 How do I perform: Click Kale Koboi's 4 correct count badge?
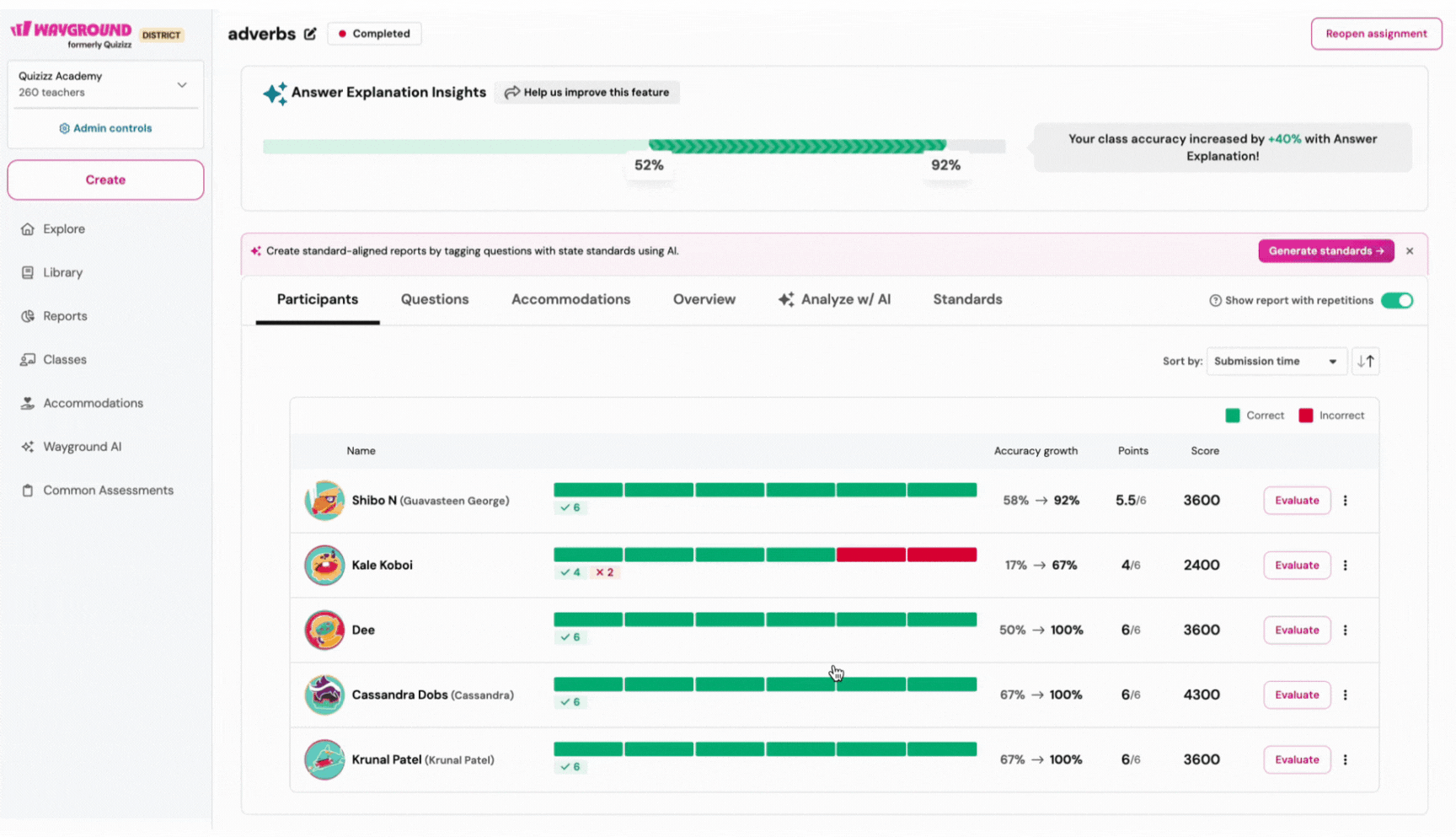point(570,572)
